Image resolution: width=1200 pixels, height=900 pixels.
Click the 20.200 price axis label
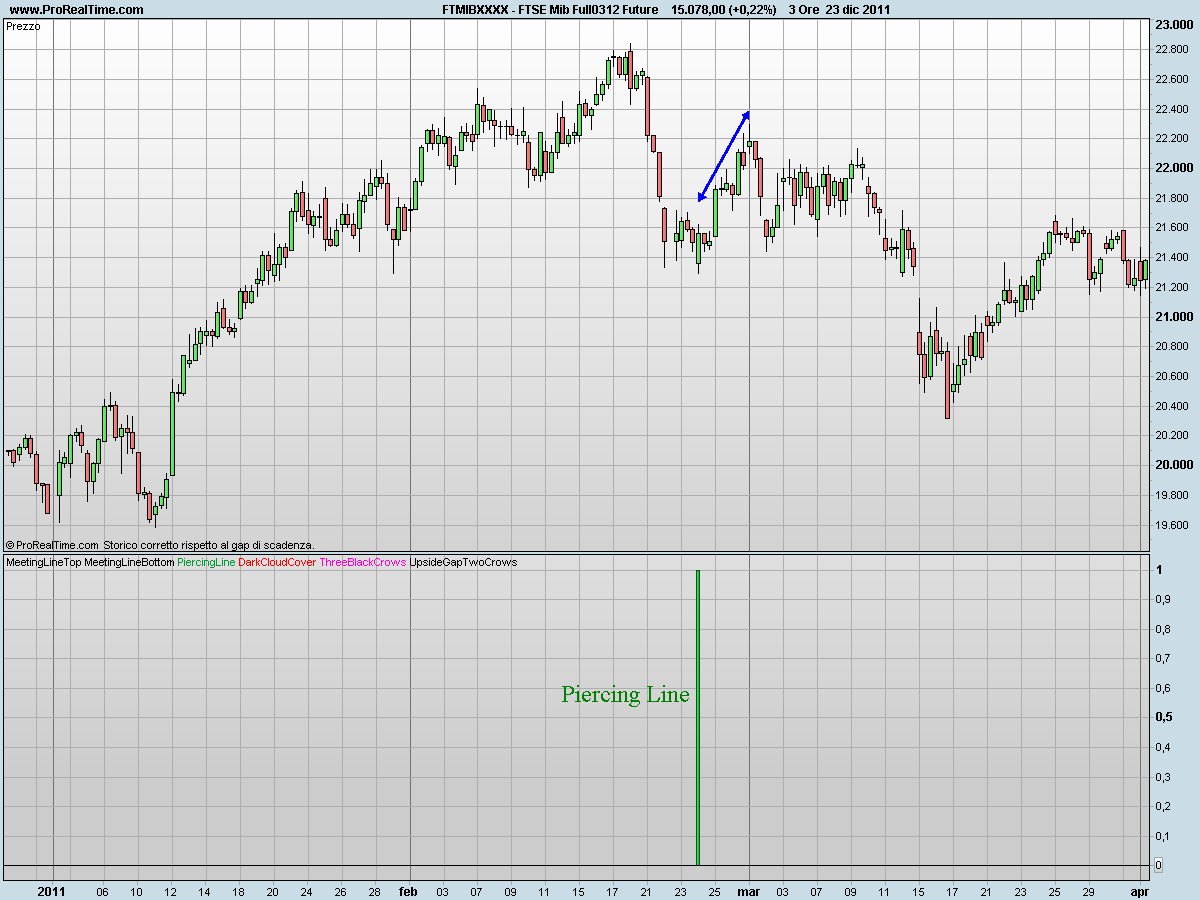tap(1173, 436)
